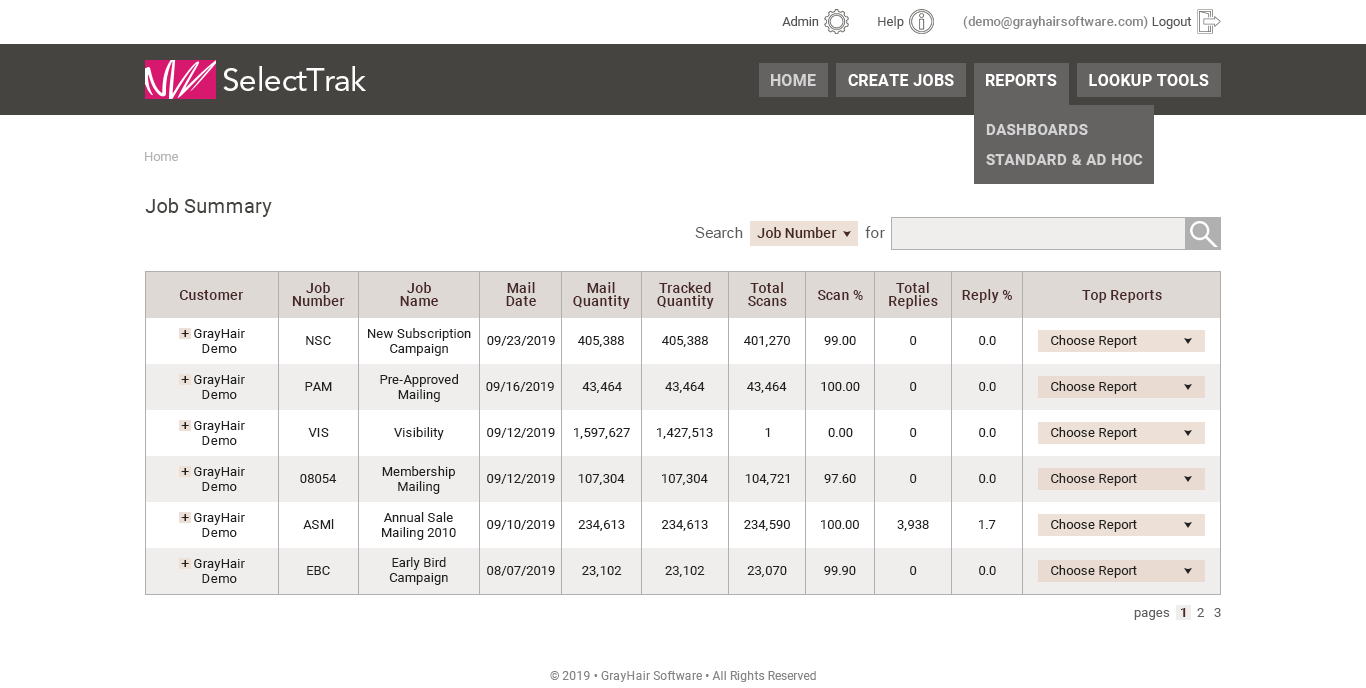This screenshot has height=688, width=1366.
Task: Click the magnifying glass search button
Action: click(x=1203, y=234)
